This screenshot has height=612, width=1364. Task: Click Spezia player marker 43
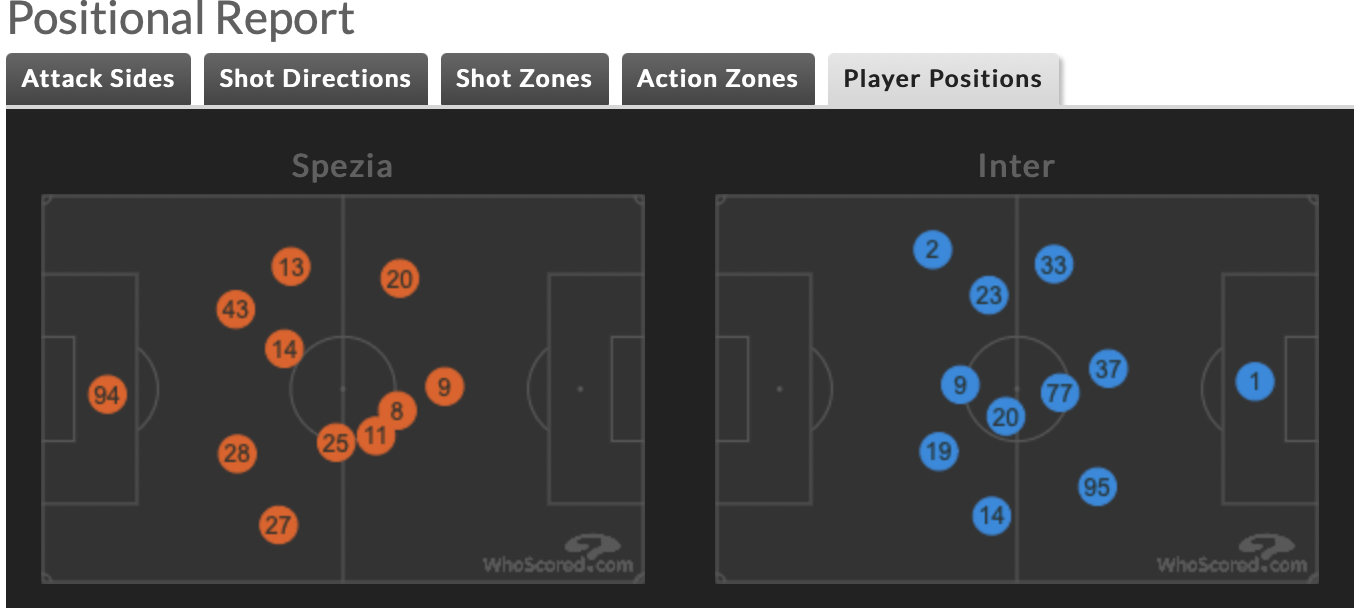pyautogui.click(x=236, y=309)
